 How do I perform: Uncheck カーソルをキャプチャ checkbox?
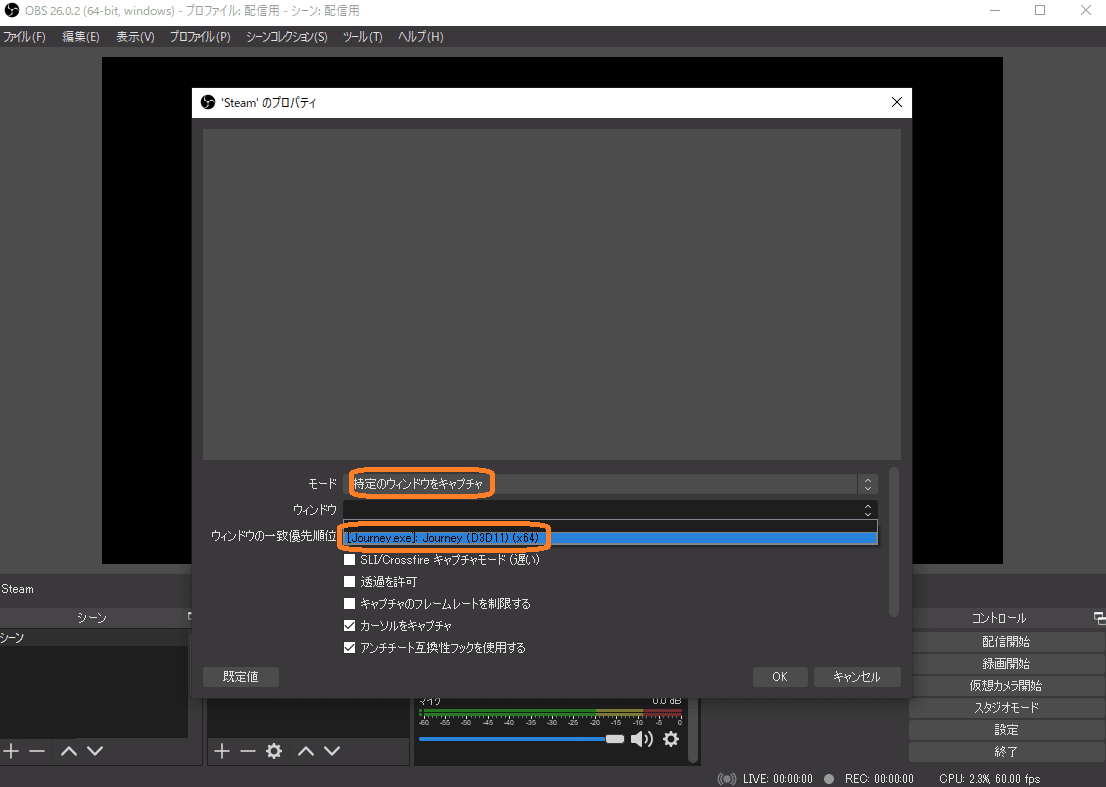(x=349, y=626)
